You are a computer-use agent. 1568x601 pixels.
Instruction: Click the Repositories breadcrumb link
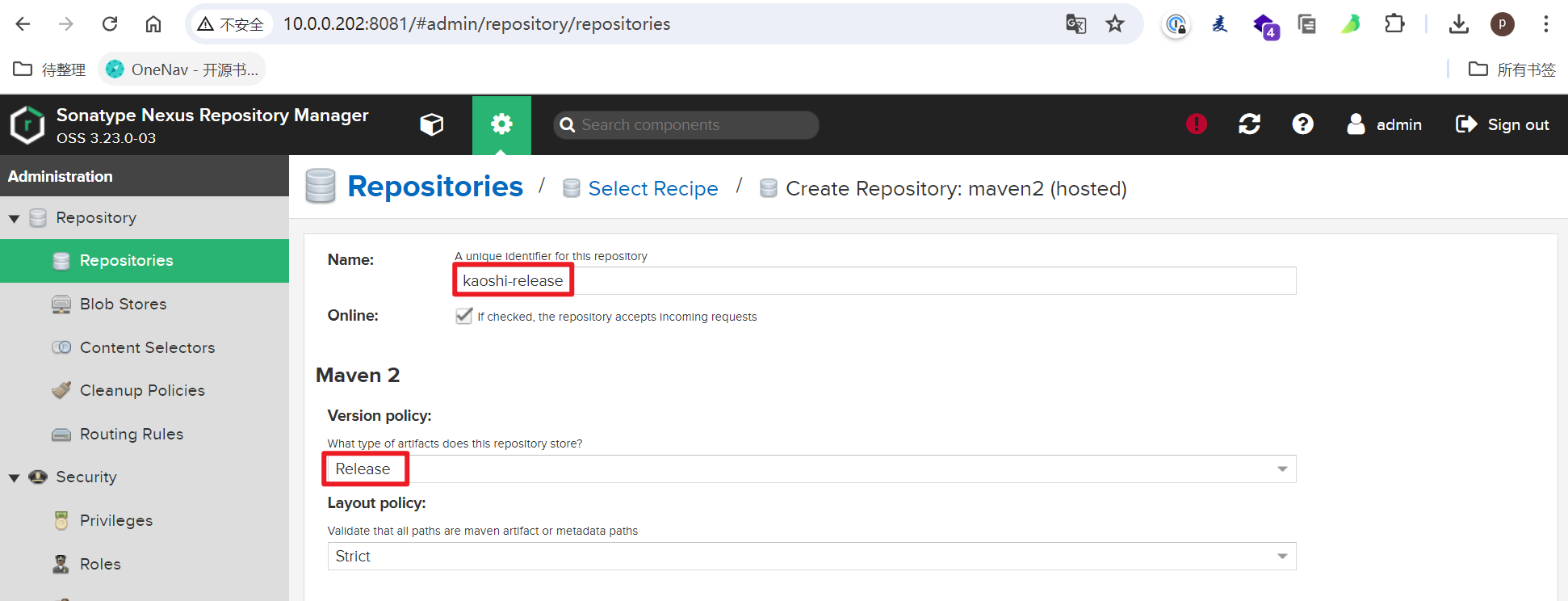coord(435,187)
